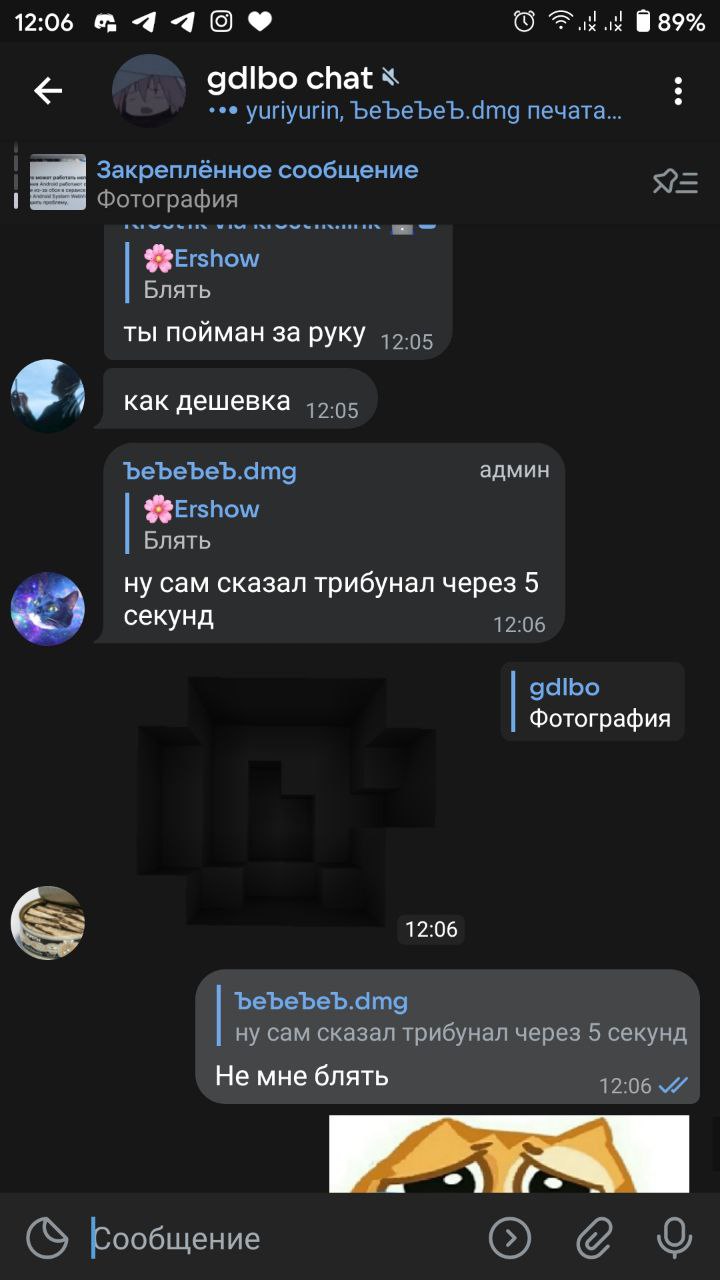The width and height of the screenshot is (720, 1280).
Task: Attach a file with the paperclip icon
Action: (594, 1239)
